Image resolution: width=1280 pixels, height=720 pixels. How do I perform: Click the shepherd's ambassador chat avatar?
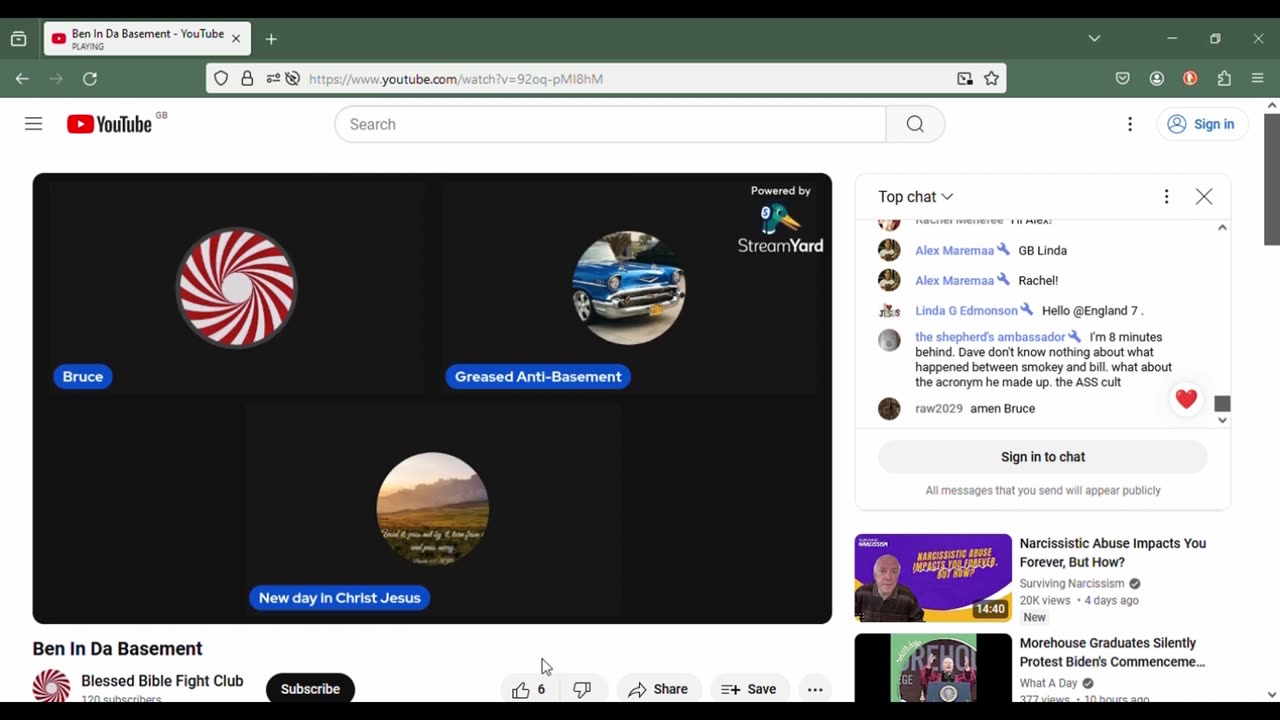[889, 341]
